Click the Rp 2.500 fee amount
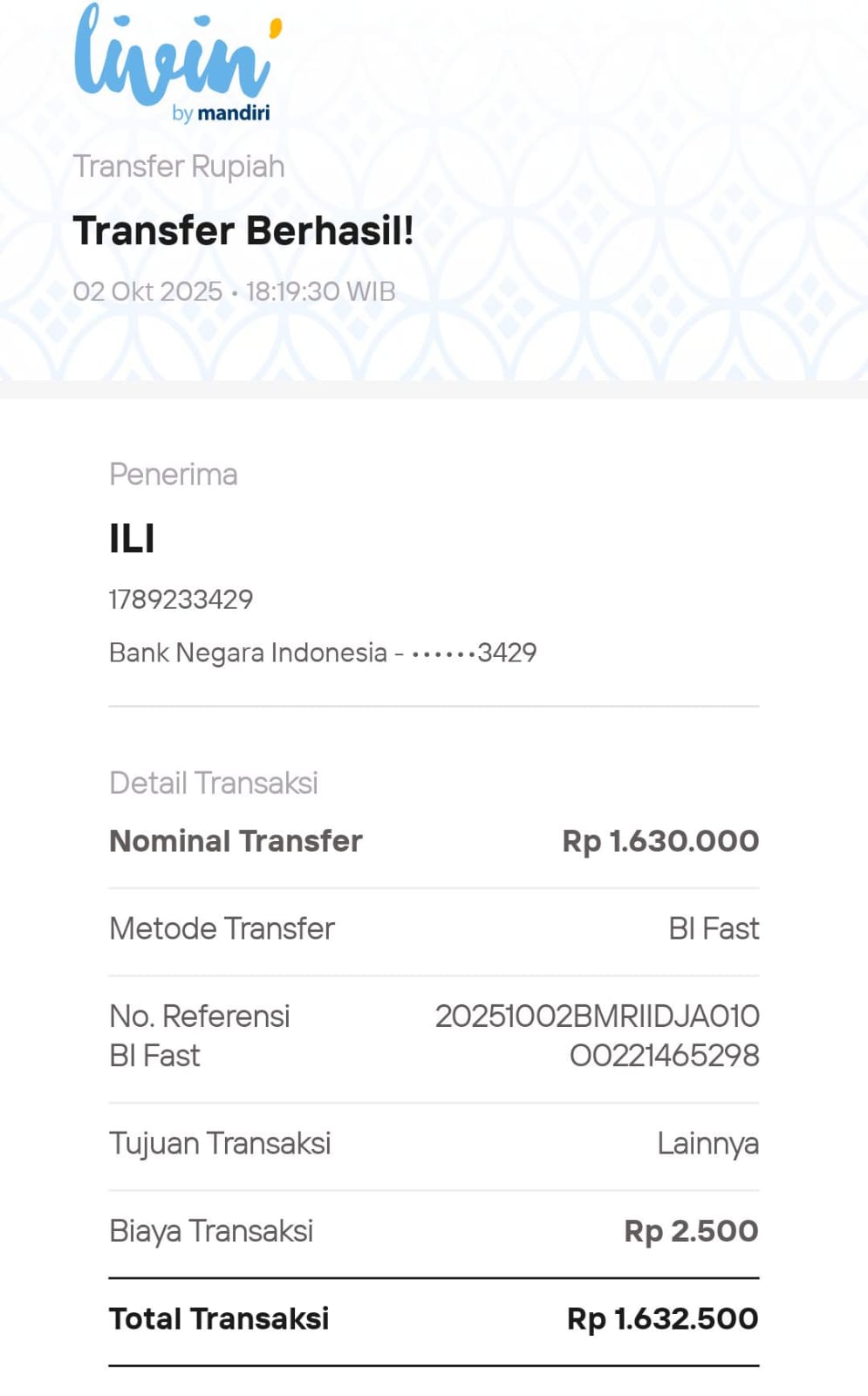The image size is (868, 1396). click(x=691, y=1231)
